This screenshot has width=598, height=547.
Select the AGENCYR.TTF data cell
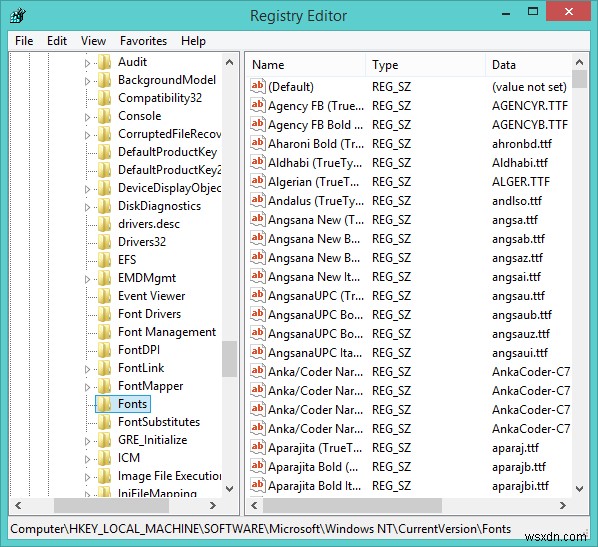click(x=530, y=106)
